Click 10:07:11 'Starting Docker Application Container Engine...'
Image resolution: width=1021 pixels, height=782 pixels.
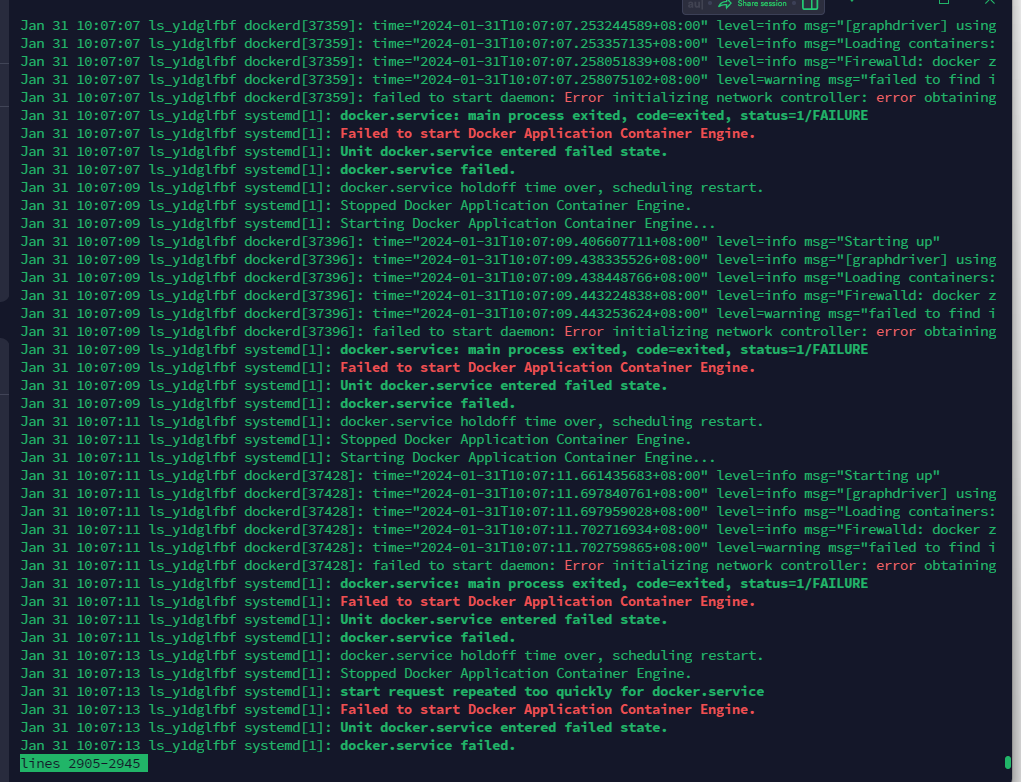tap(527, 458)
